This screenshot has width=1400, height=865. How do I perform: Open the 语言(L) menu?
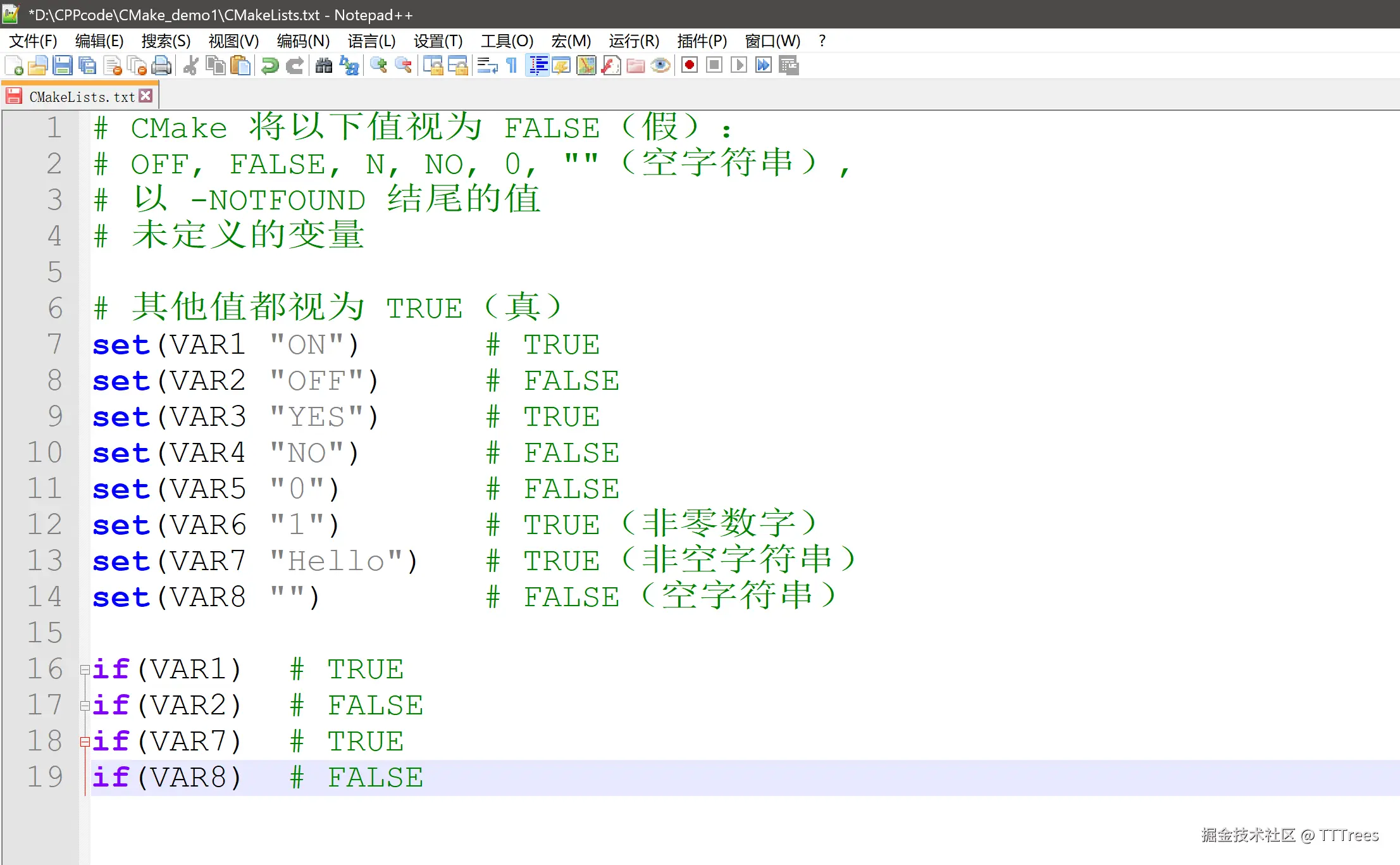point(371,41)
